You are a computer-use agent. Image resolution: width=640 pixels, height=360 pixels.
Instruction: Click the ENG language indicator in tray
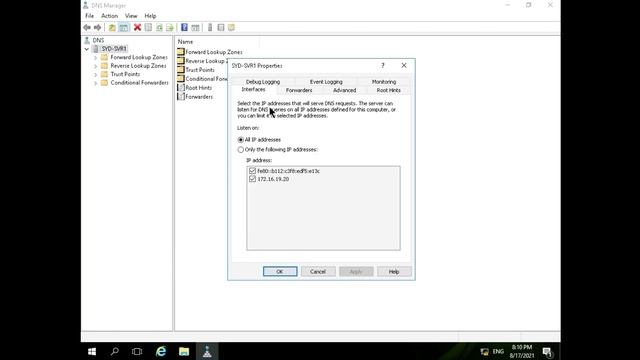click(x=498, y=351)
